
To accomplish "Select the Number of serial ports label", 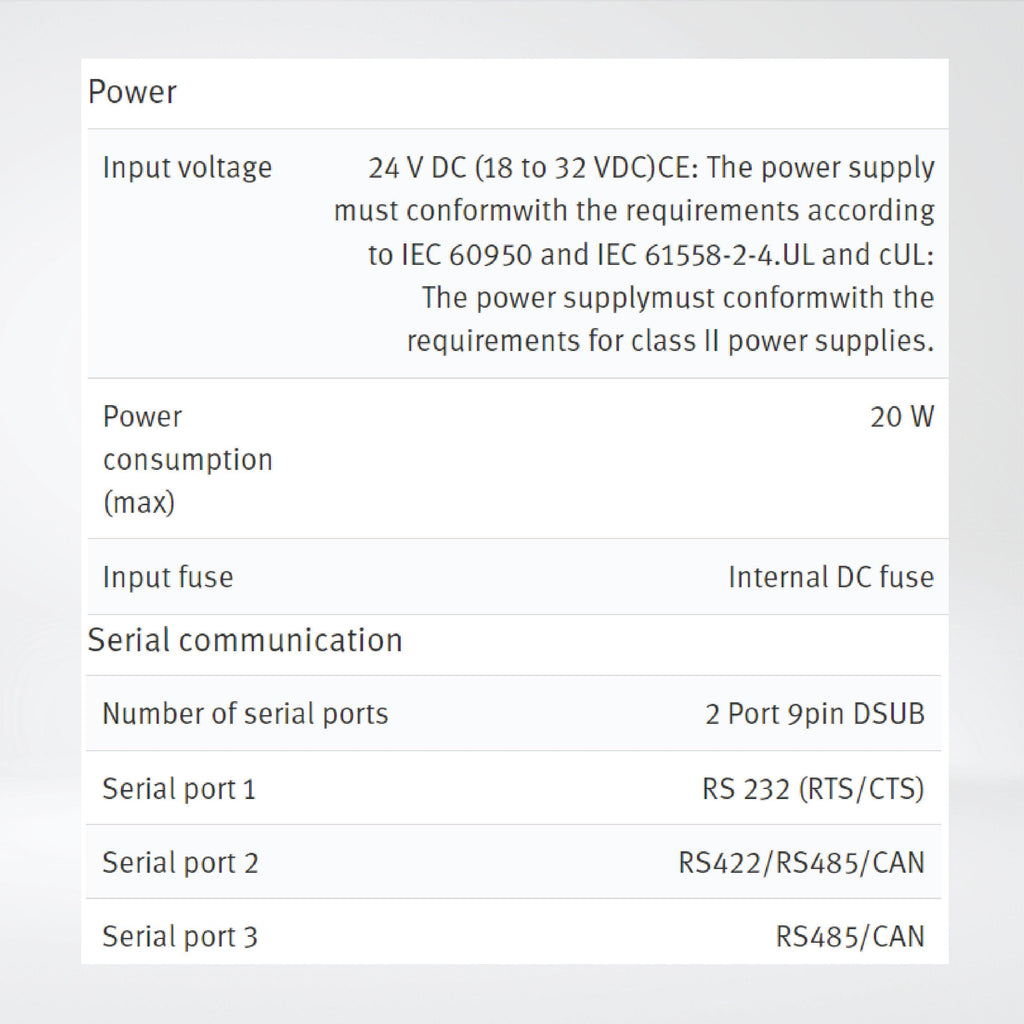I will pos(246,714).
